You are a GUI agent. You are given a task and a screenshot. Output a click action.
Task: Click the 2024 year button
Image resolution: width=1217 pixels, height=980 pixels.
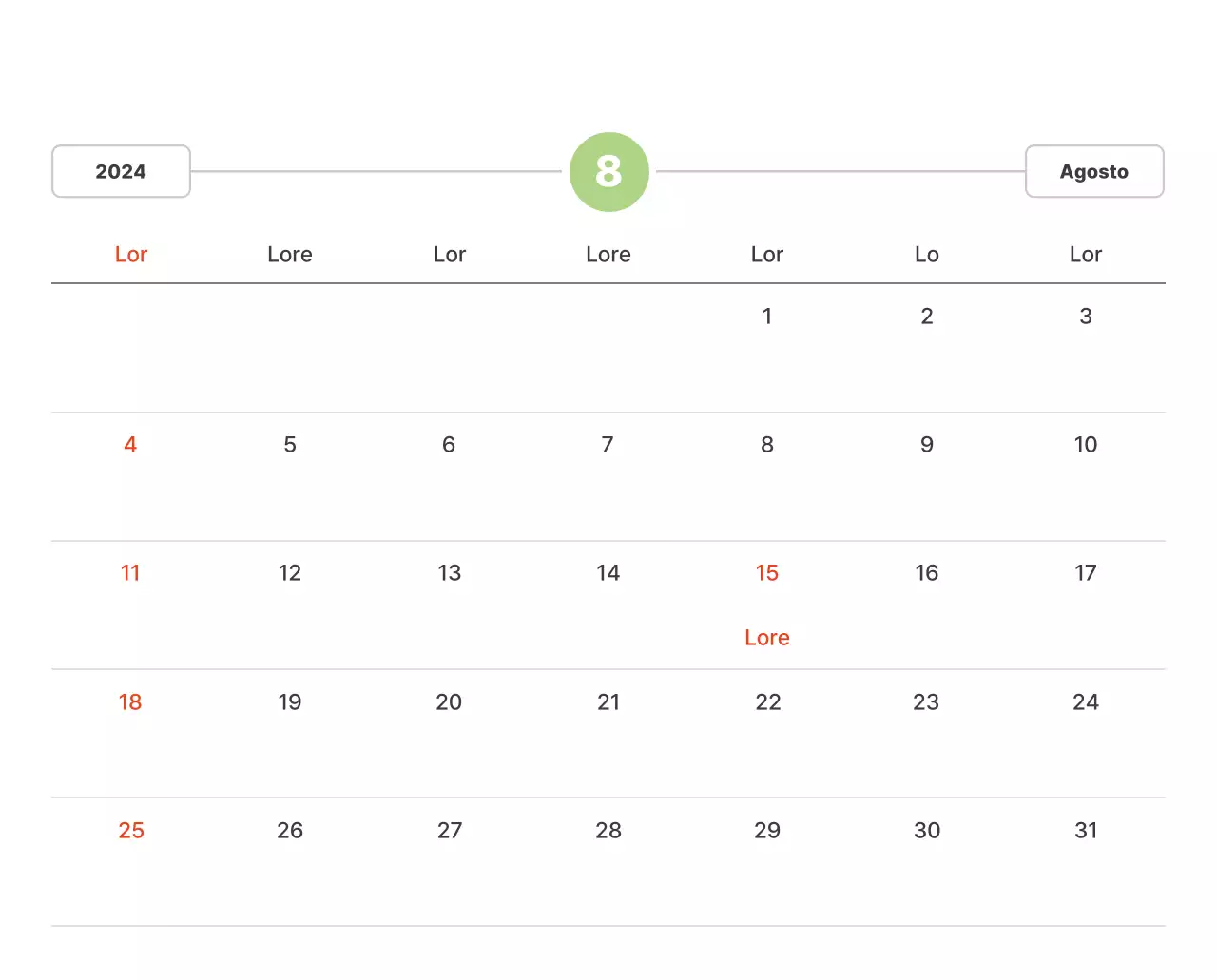point(121,172)
